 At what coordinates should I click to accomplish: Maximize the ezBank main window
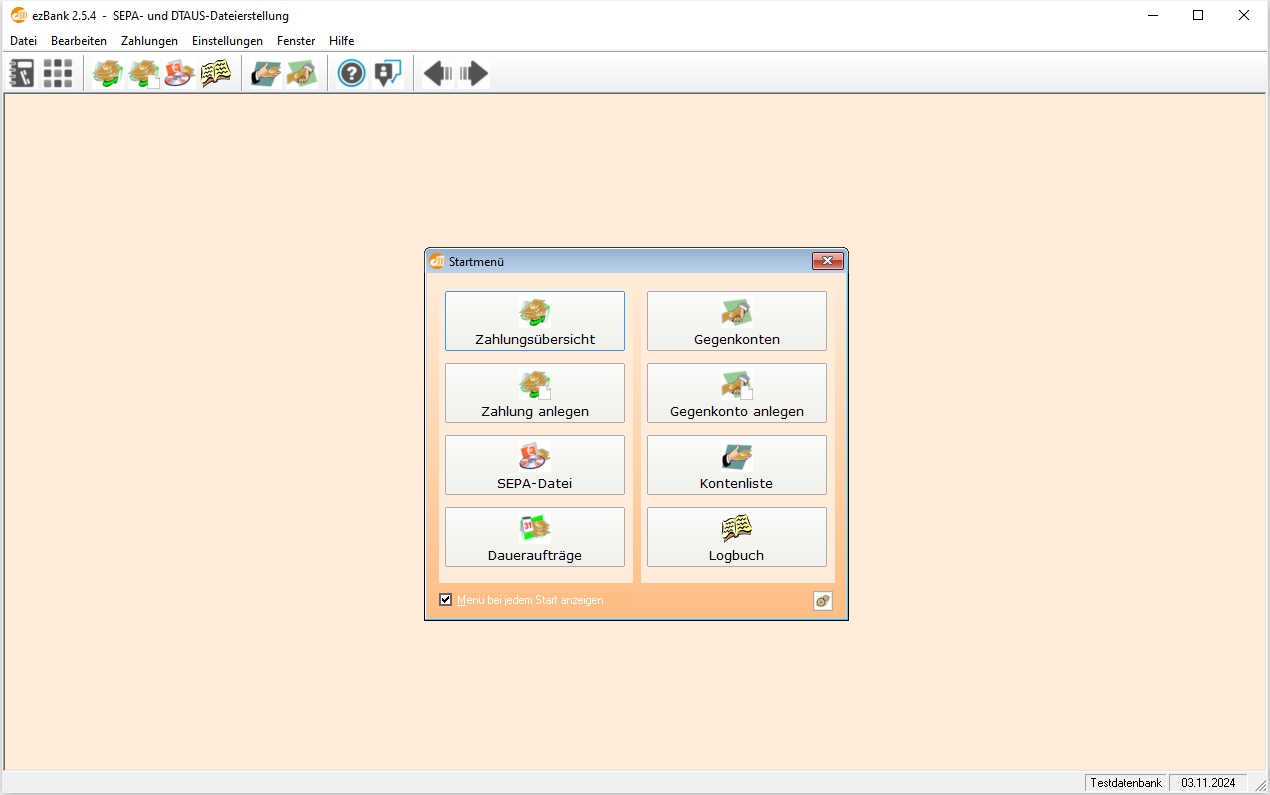[x=1198, y=15]
